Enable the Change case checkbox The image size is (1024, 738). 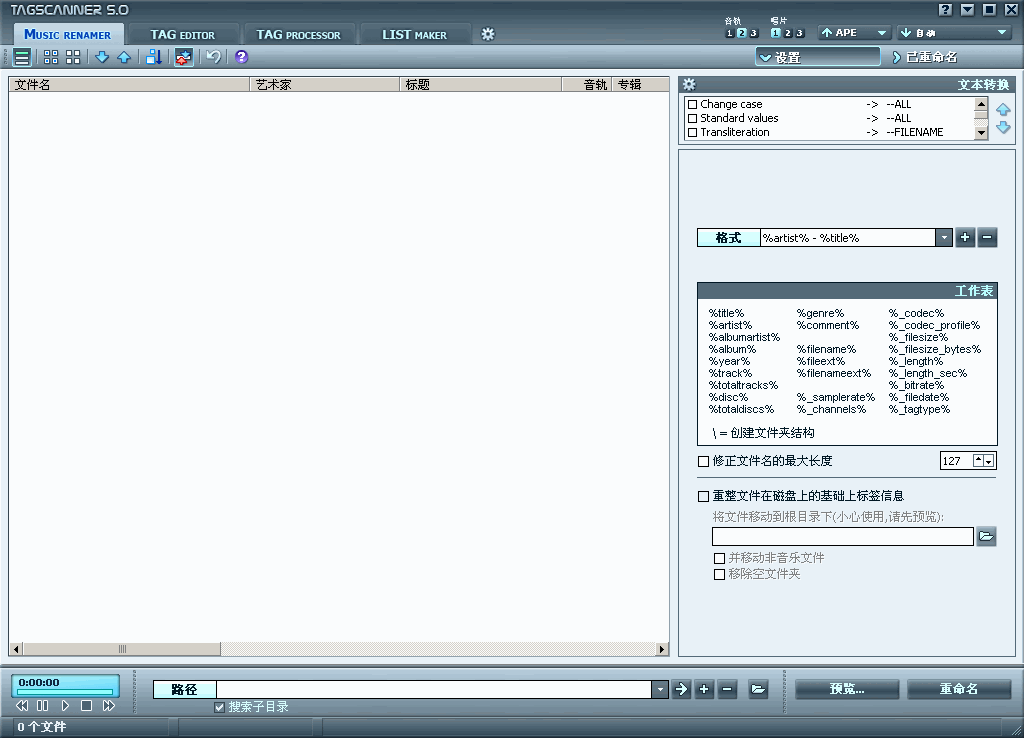(x=692, y=104)
